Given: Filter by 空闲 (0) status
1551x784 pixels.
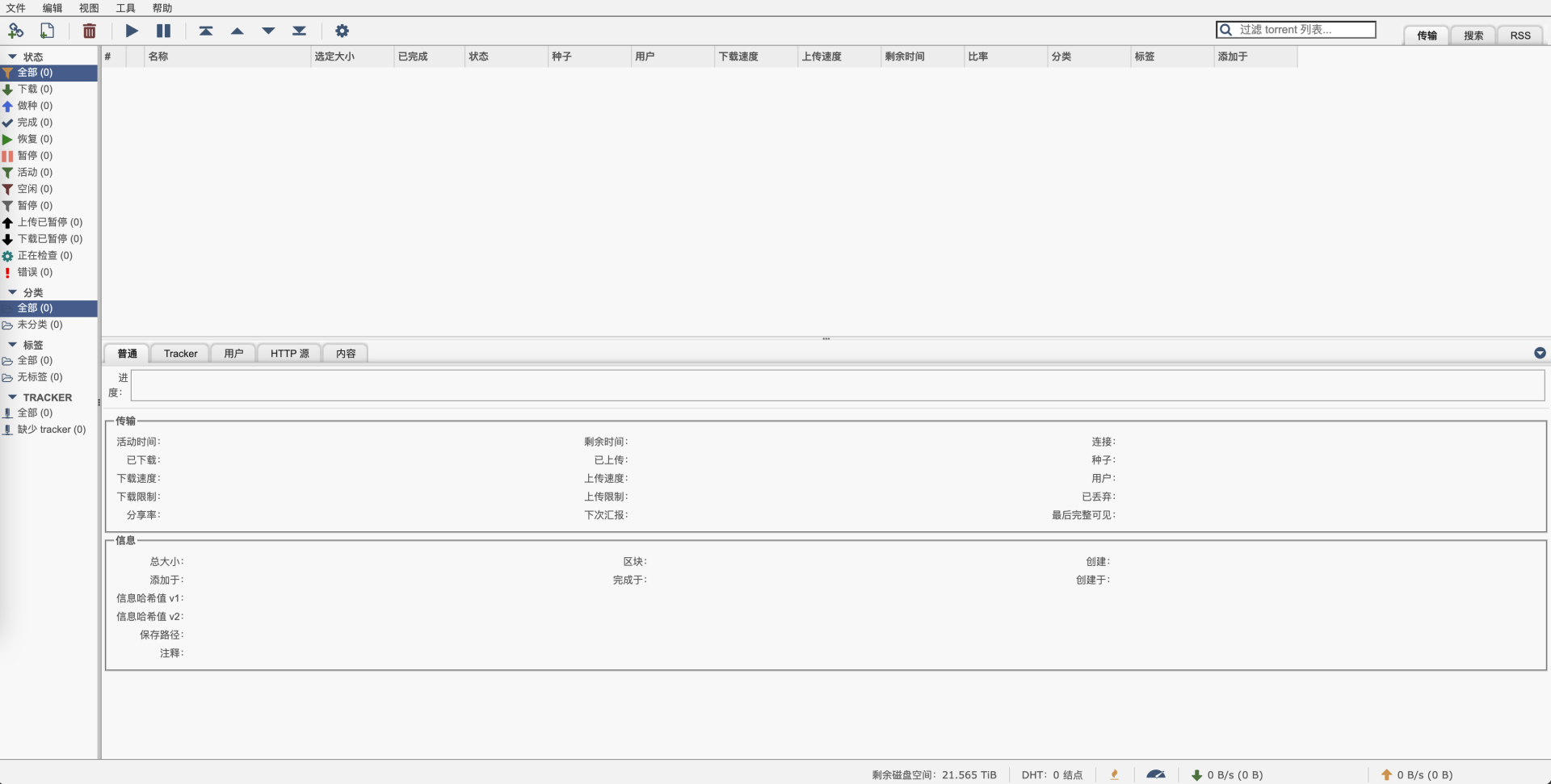Looking at the screenshot, I should coord(48,189).
